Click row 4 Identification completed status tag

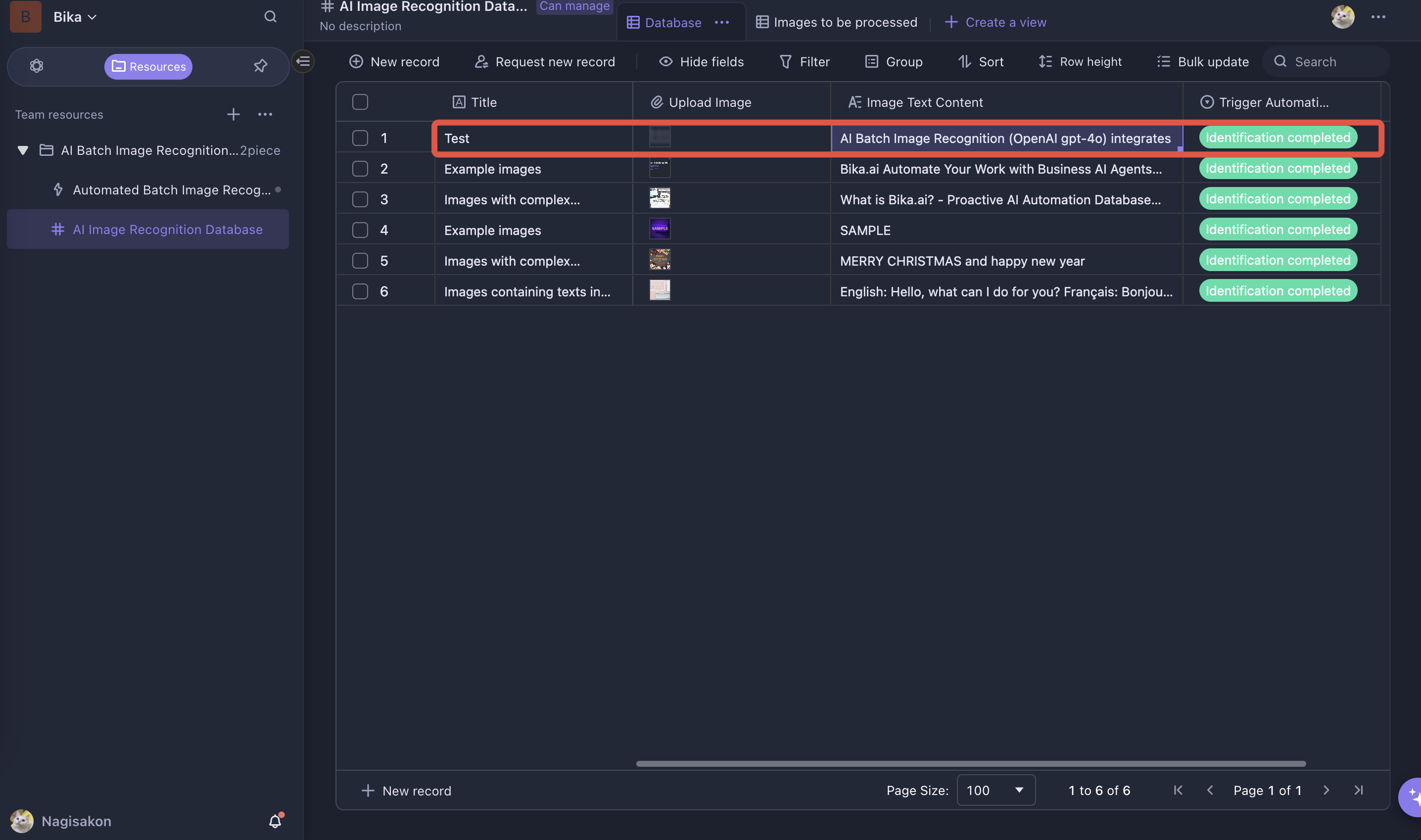(1278, 229)
